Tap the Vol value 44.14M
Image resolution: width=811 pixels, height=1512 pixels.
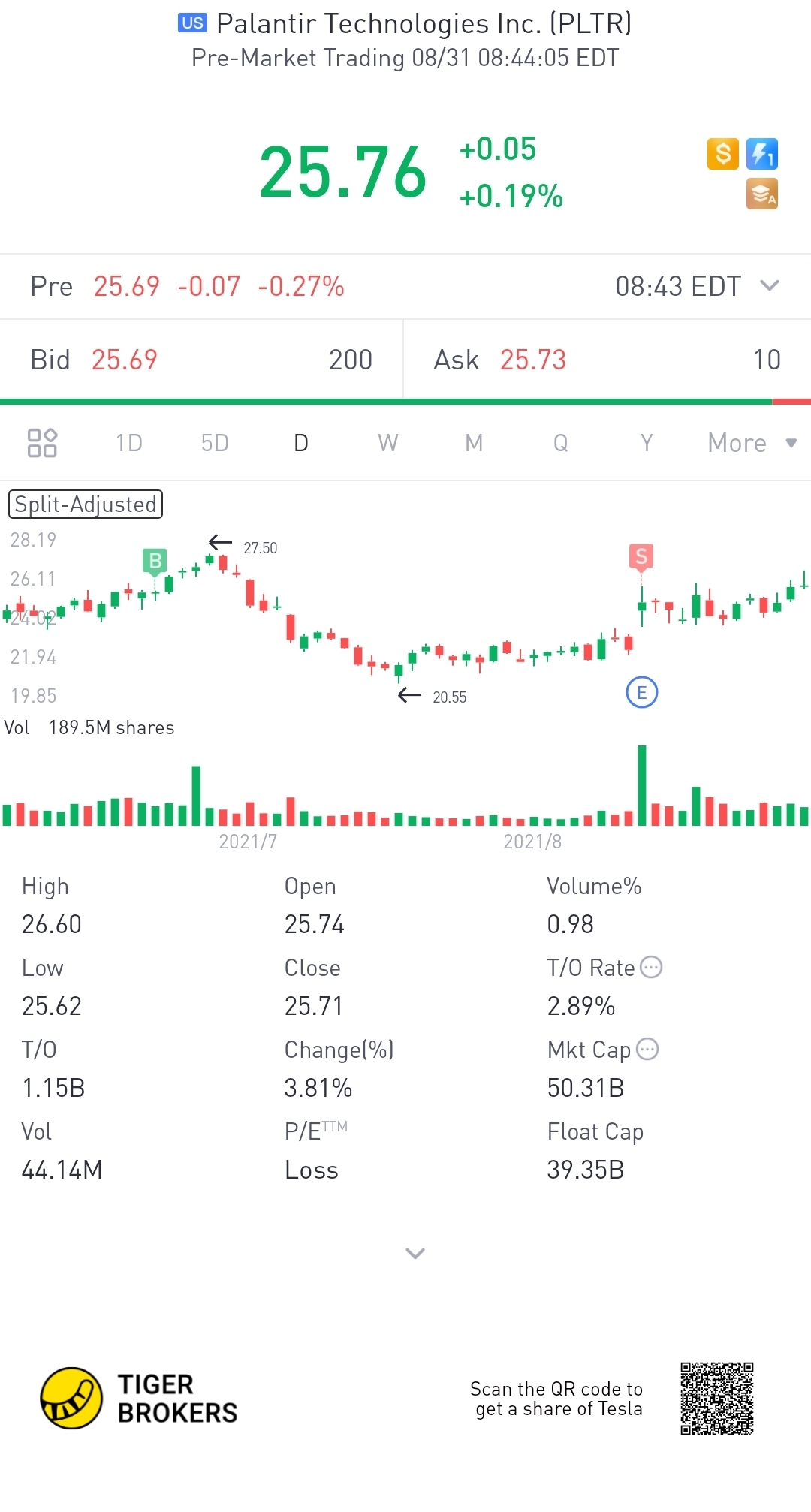point(62,1170)
